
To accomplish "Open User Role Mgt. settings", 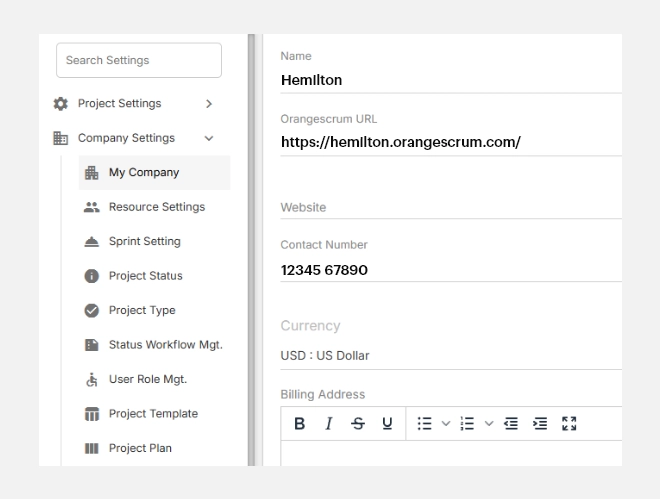I will click(147, 380).
